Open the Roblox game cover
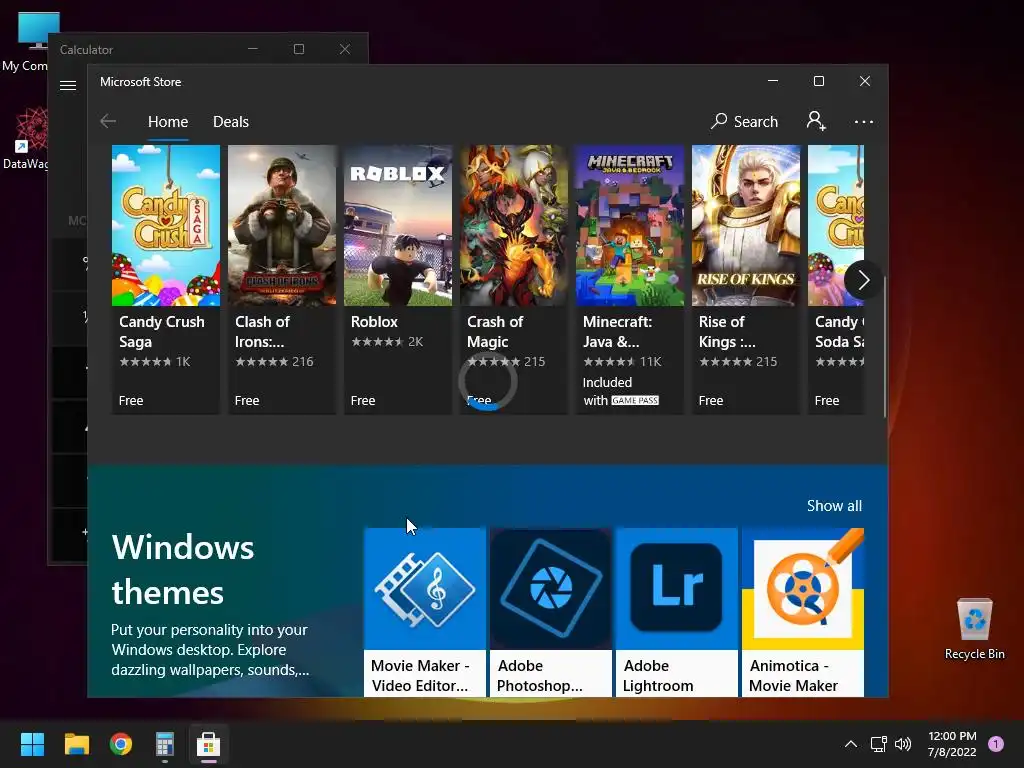The image size is (1024, 768). pyautogui.click(x=398, y=225)
